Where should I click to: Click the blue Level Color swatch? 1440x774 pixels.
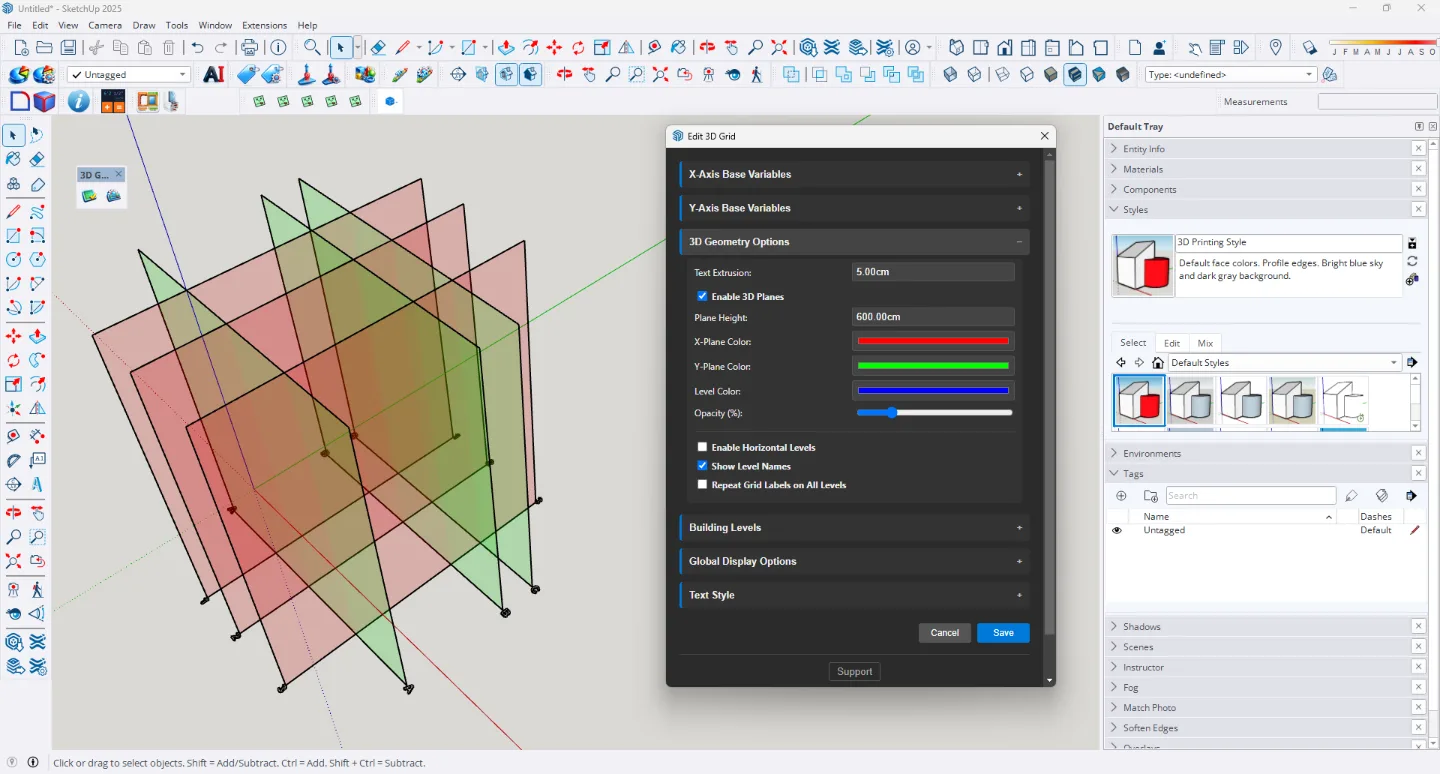933,391
